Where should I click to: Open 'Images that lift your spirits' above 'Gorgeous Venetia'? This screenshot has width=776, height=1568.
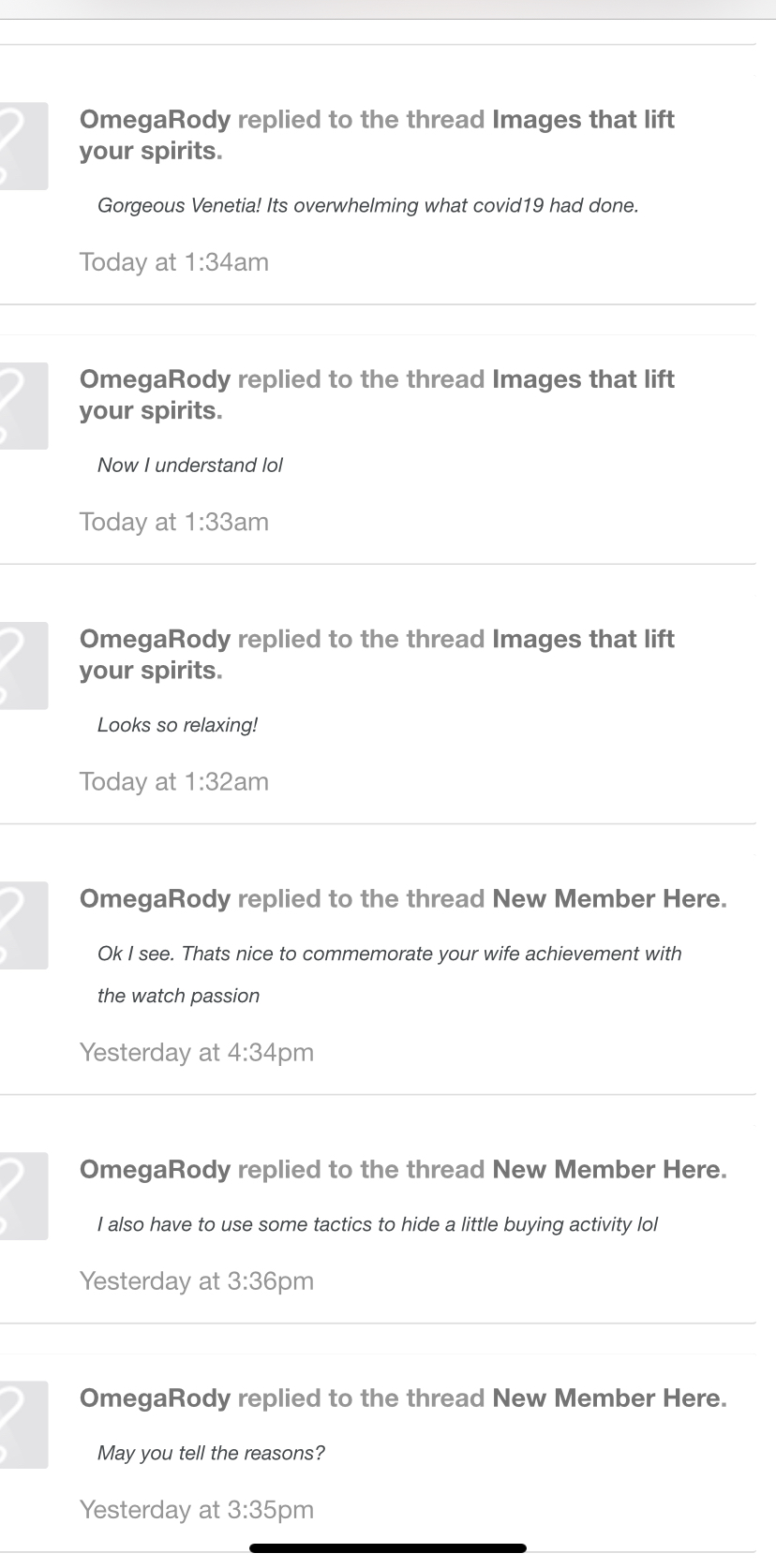582,120
